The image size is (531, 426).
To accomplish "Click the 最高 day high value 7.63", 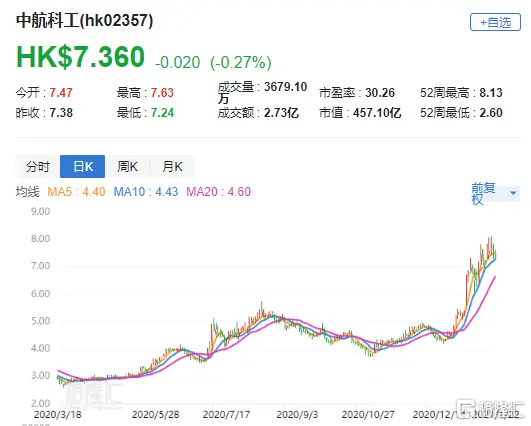I will [x=162, y=92].
